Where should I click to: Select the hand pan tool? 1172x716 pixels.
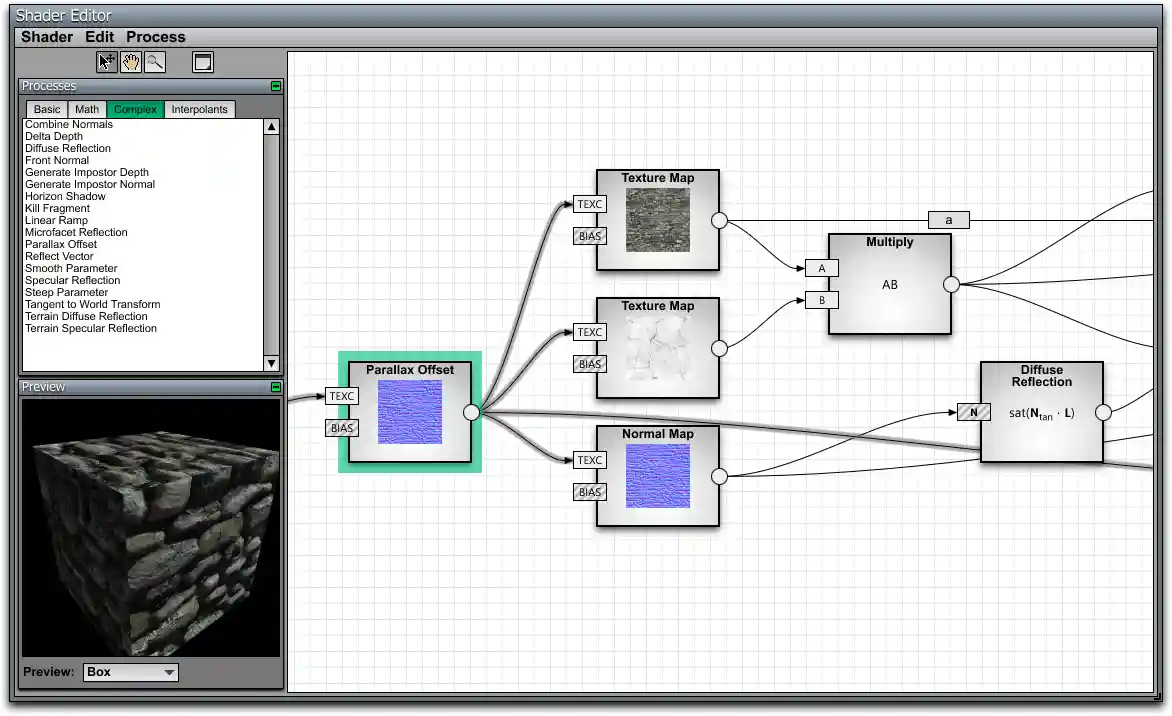pyautogui.click(x=131, y=62)
